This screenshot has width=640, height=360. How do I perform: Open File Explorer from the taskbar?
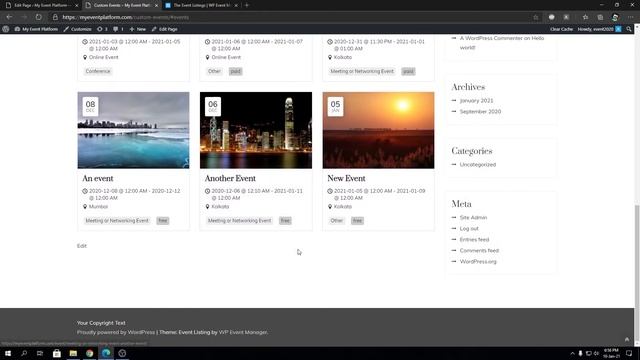73,353
